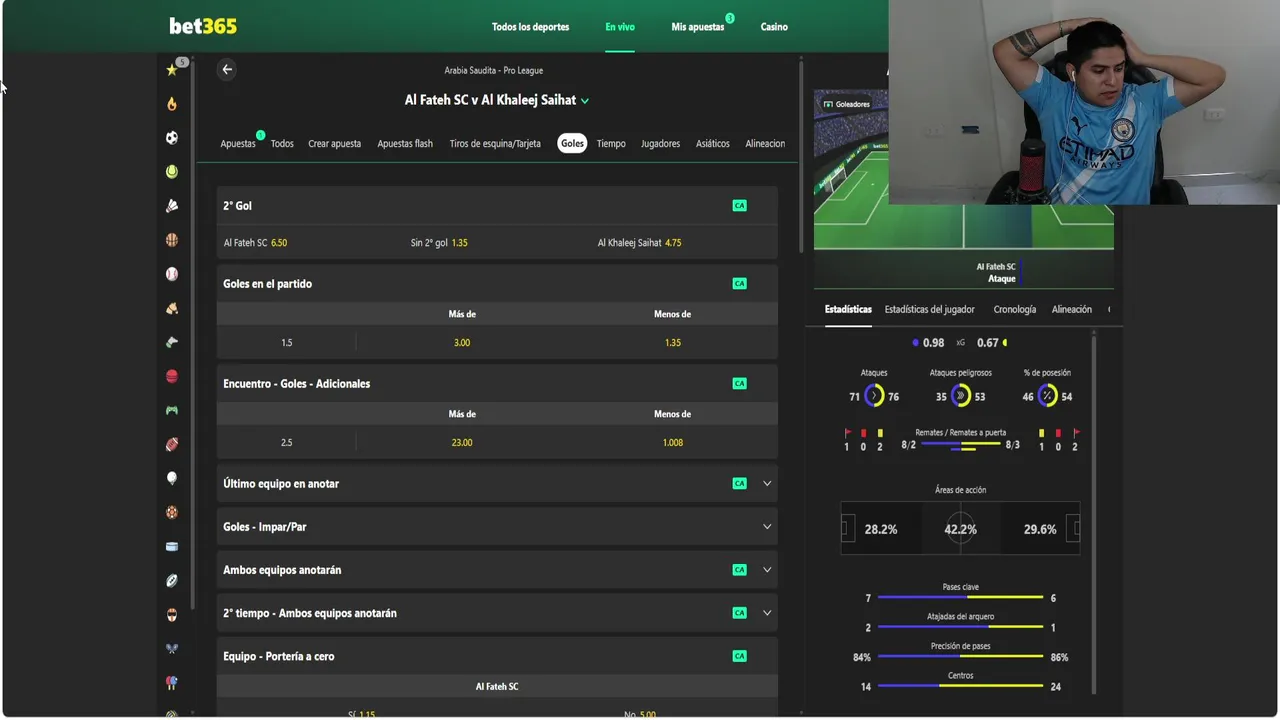Open the Tiempo market tab
The height and width of the screenshot is (720, 1280).
[611, 144]
